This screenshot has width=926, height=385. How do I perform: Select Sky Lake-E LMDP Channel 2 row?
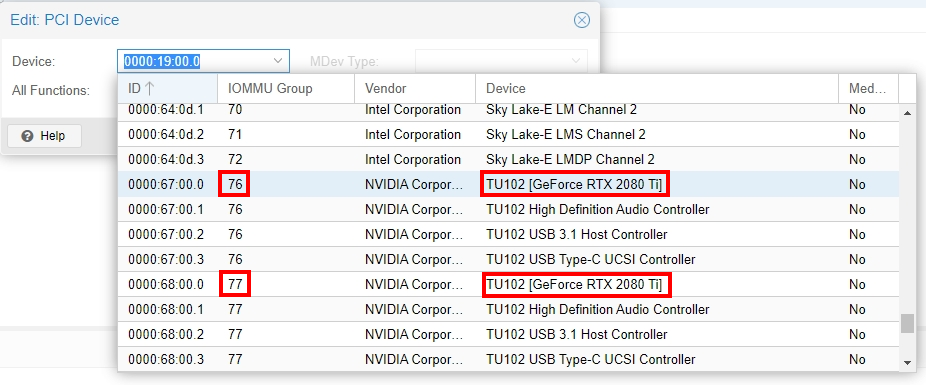coord(508,159)
